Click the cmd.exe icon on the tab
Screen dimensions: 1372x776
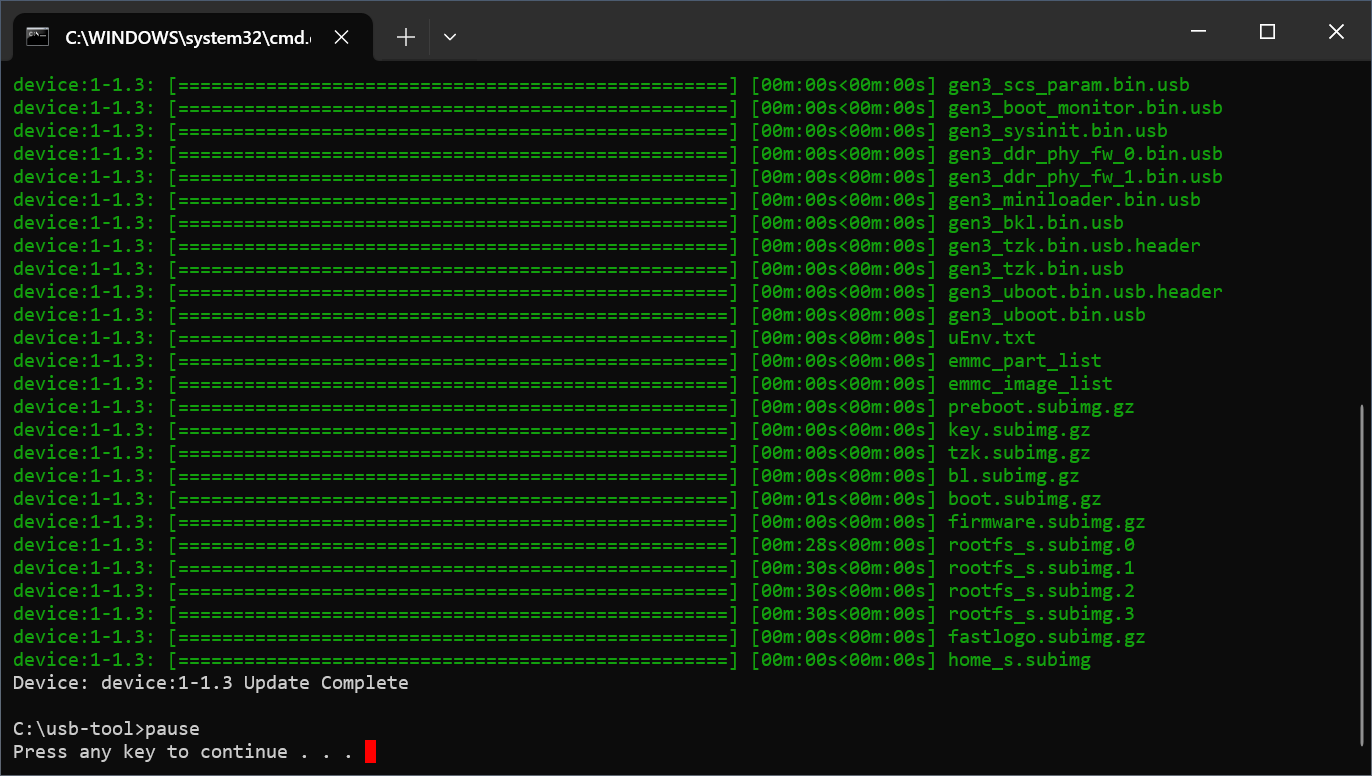pos(39,35)
